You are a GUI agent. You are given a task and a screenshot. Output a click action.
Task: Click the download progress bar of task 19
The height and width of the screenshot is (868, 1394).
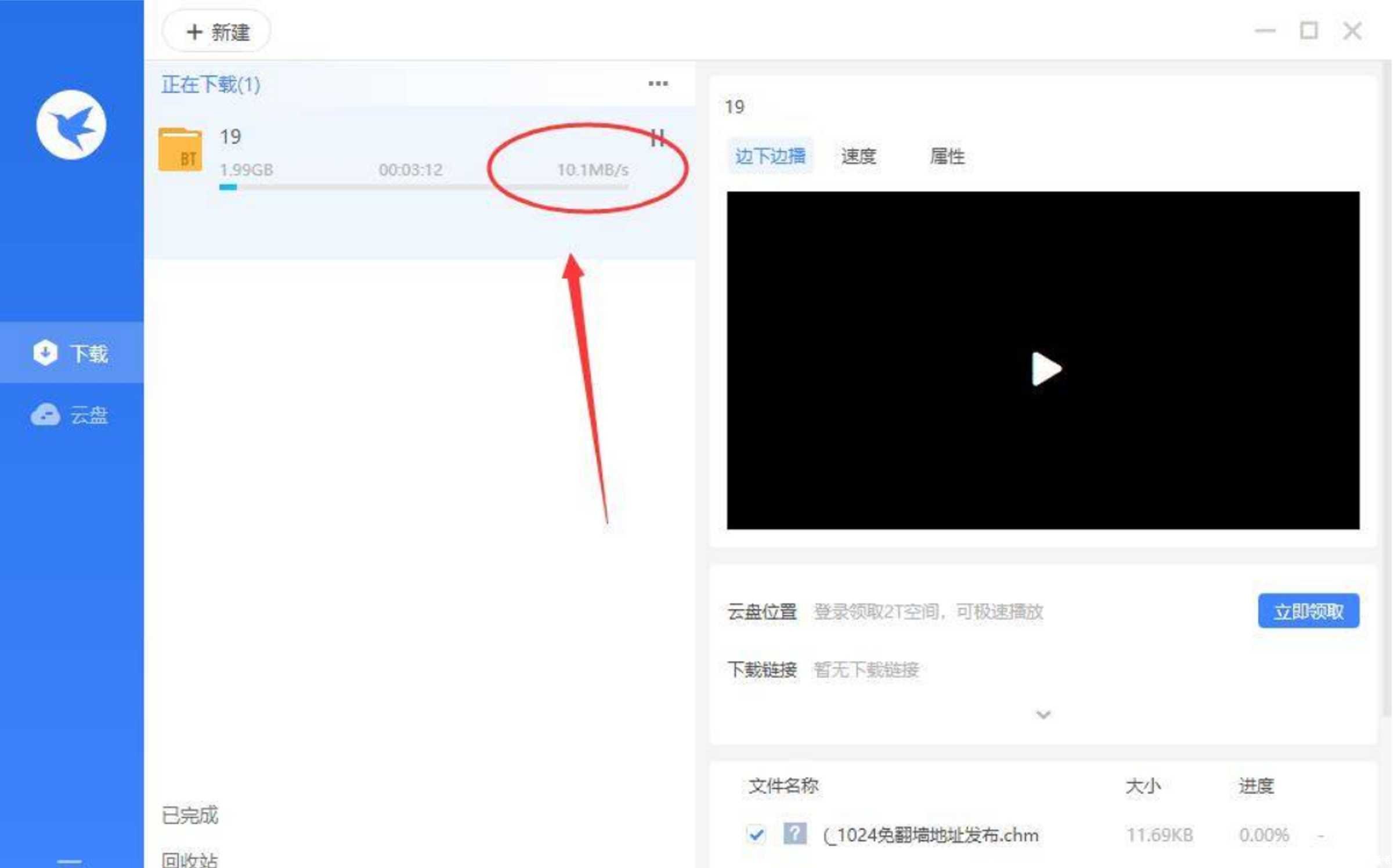(424, 187)
